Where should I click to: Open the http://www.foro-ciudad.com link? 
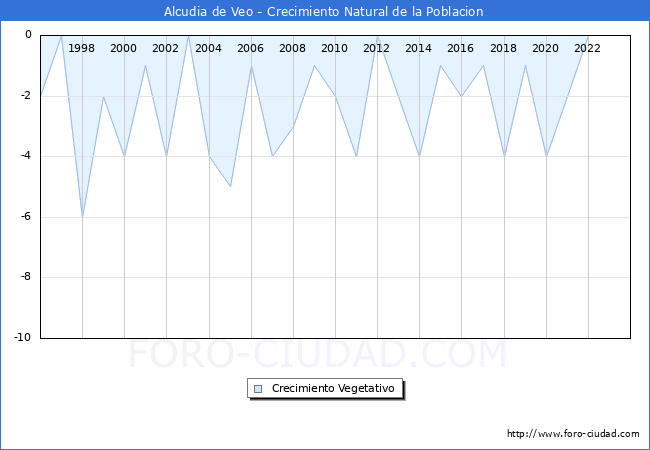point(573,434)
